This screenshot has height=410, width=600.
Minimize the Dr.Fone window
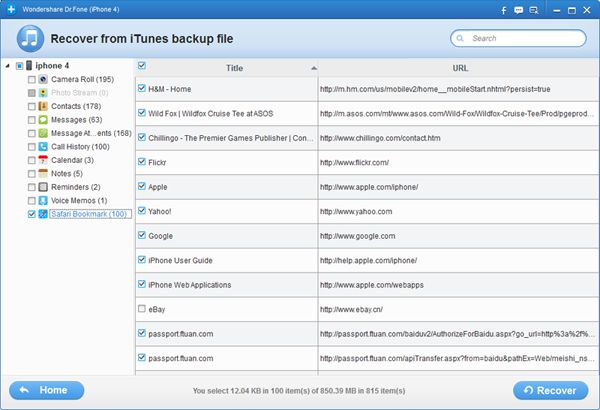tap(557, 10)
